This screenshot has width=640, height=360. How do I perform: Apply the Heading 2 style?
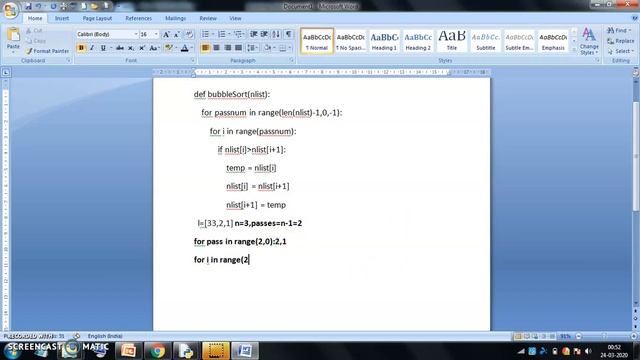pyautogui.click(x=418, y=41)
